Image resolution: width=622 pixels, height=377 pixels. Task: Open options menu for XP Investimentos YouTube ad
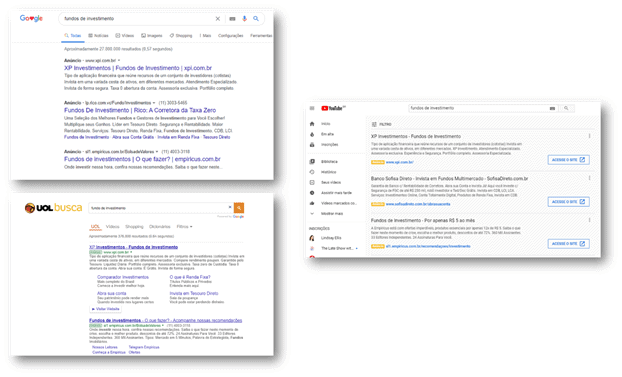[x=589, y=136]
